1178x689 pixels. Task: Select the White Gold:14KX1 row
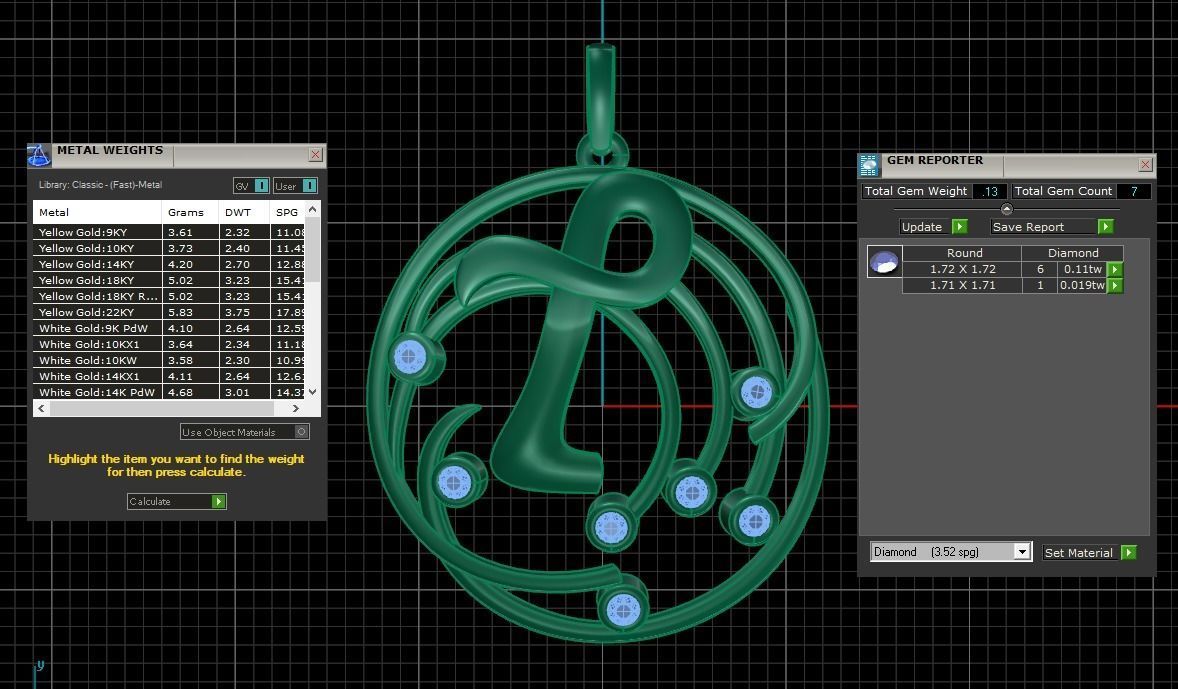(x=169, y=376)
